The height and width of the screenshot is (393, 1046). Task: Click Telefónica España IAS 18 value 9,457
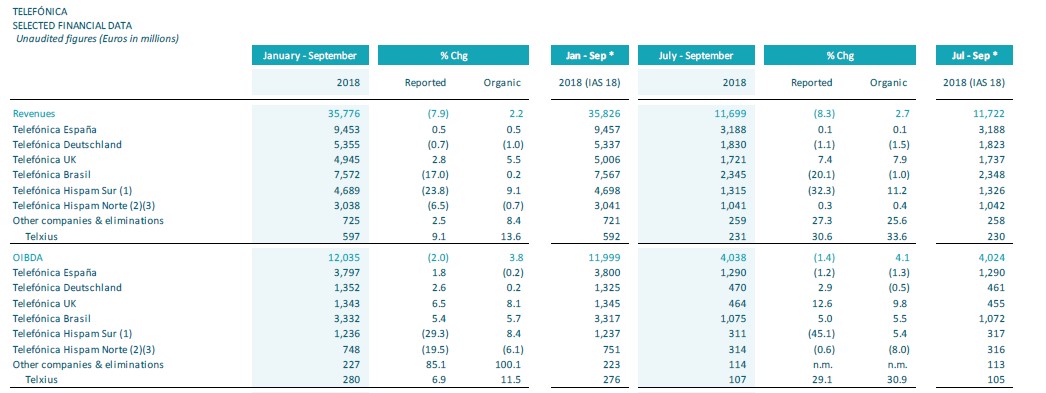pyautogui.click(x=608, y=129)
